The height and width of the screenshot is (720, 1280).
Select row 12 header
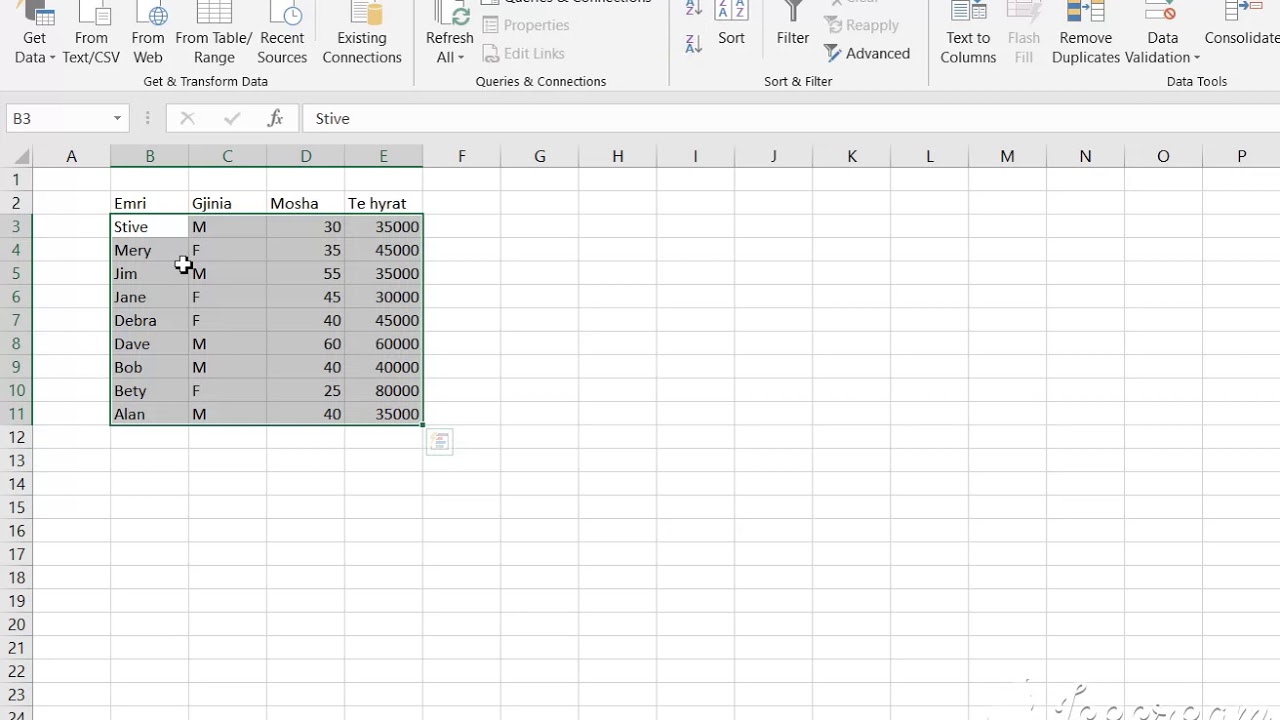[x=16, y=437]
